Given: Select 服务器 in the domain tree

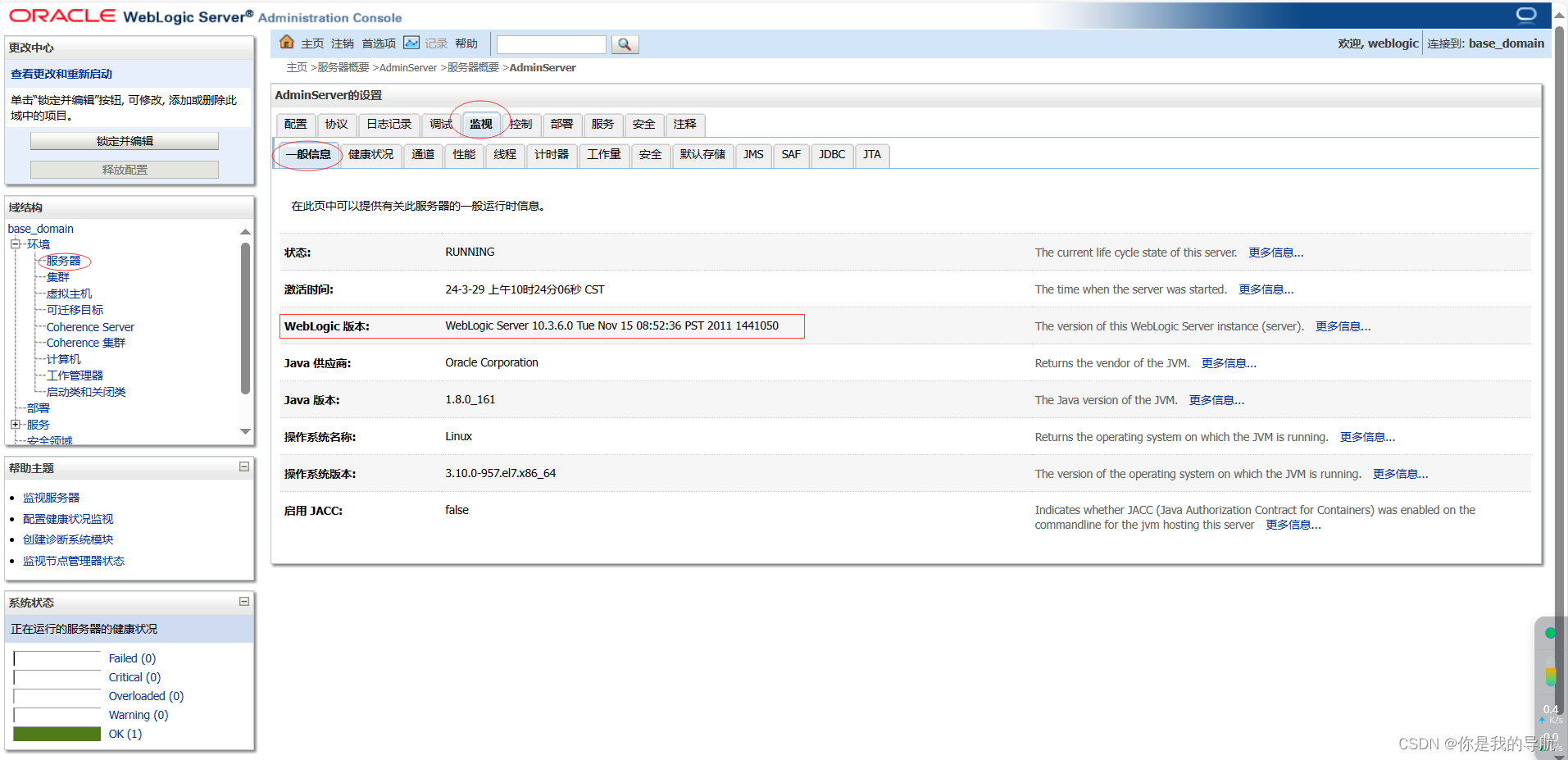Looking at the screenshot, I should coord(64,261).
